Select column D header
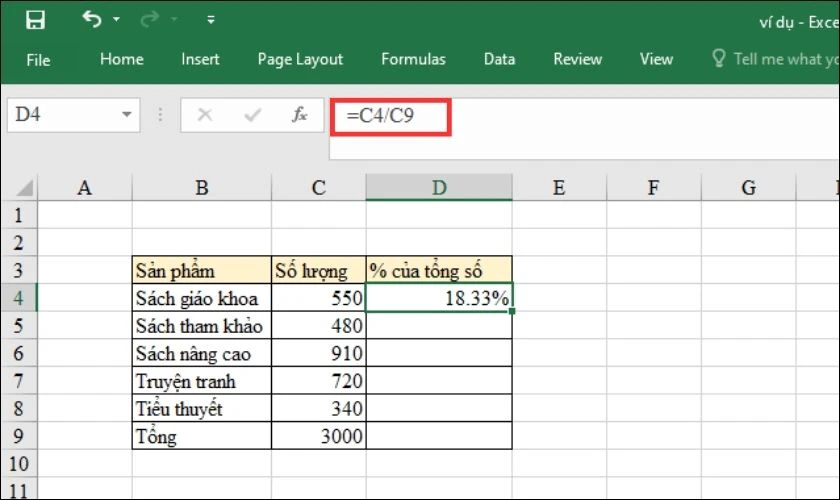840x500 pixels. point(439,188)
